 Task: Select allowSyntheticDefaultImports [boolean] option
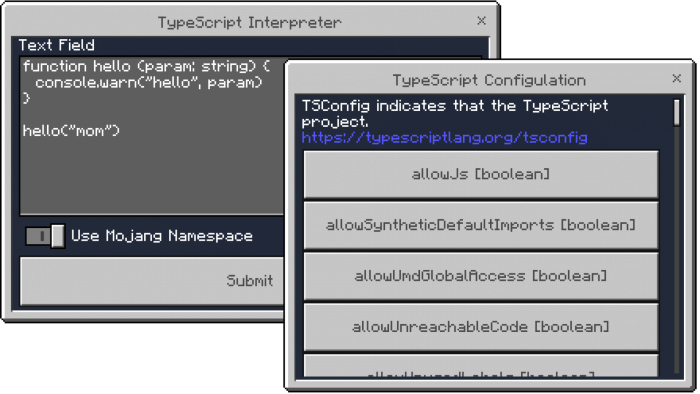481,225
